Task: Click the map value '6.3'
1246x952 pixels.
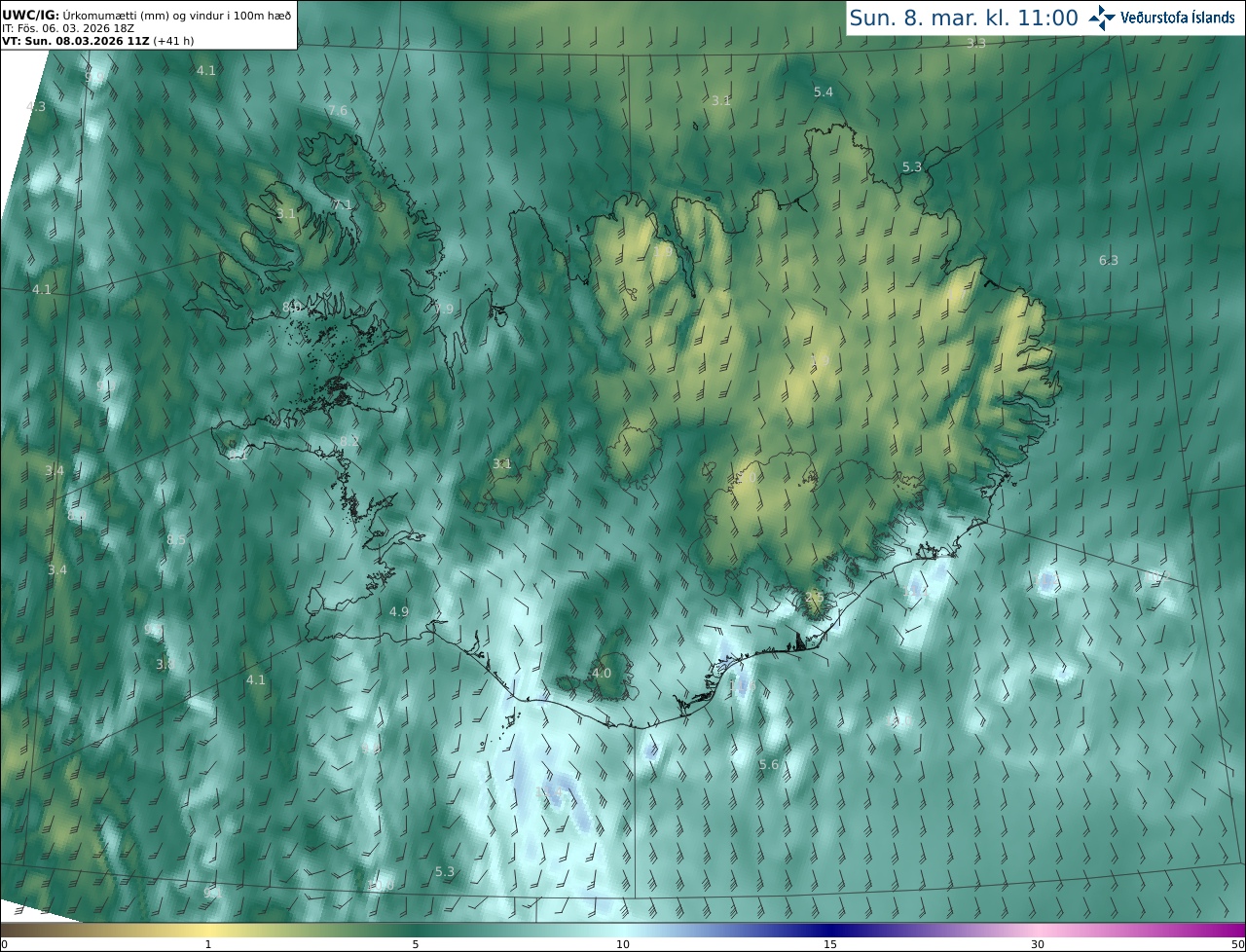Action: 1109,260
